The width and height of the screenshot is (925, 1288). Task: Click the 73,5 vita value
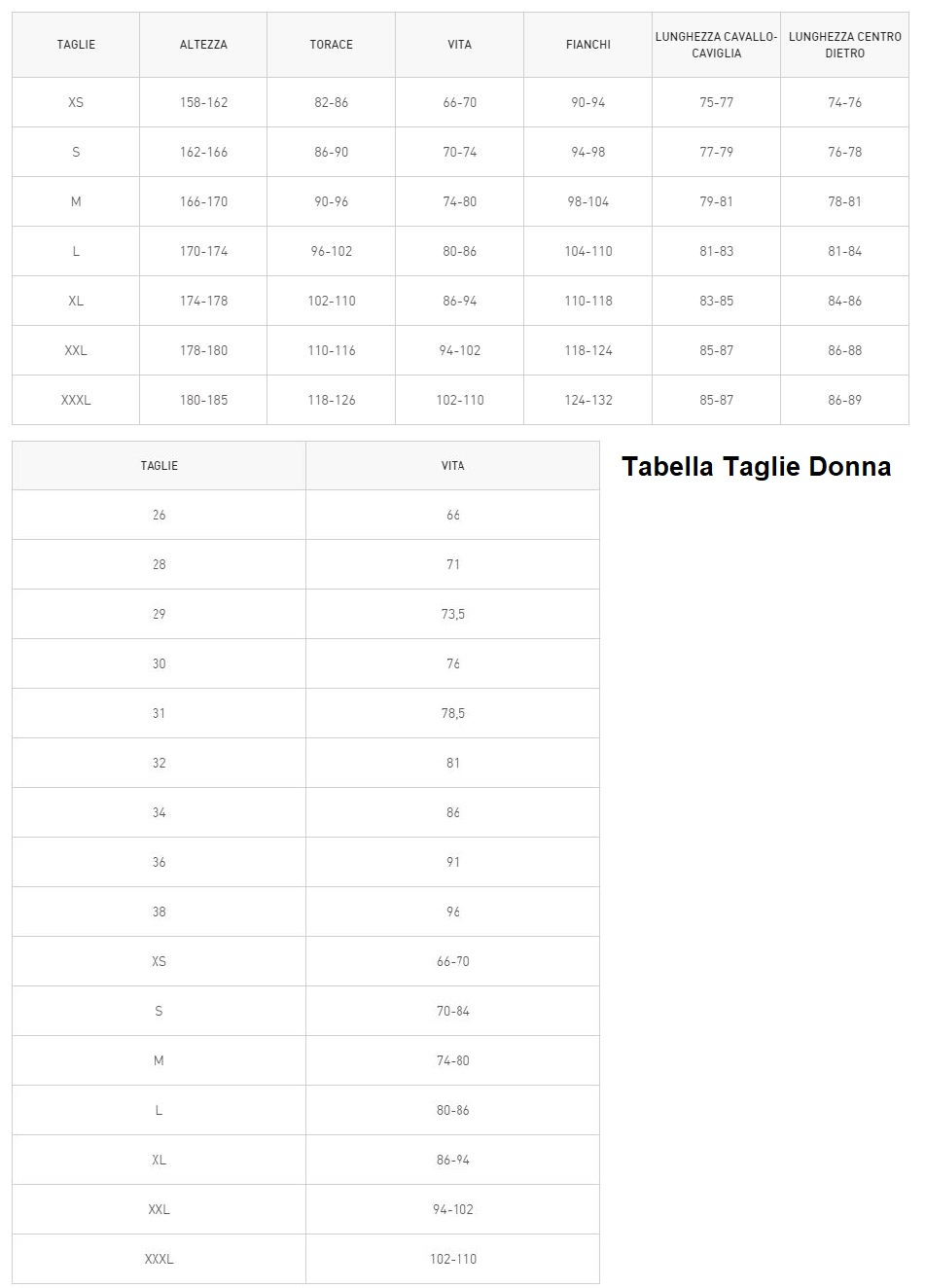[x=453, y=614]
